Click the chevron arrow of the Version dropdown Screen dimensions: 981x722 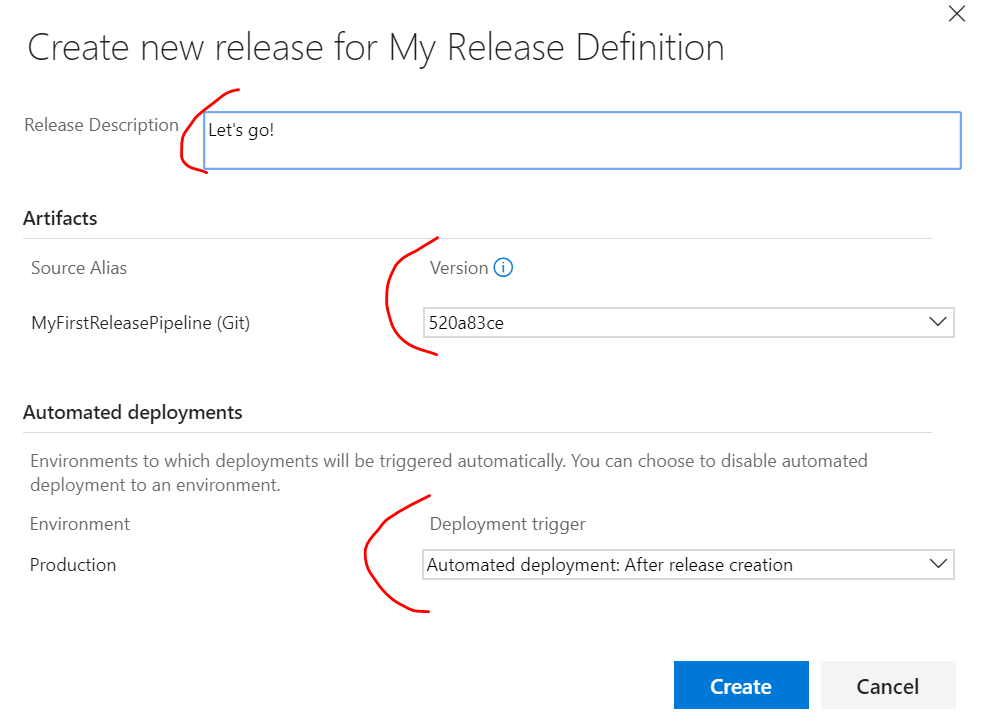(x=938, y=322)
